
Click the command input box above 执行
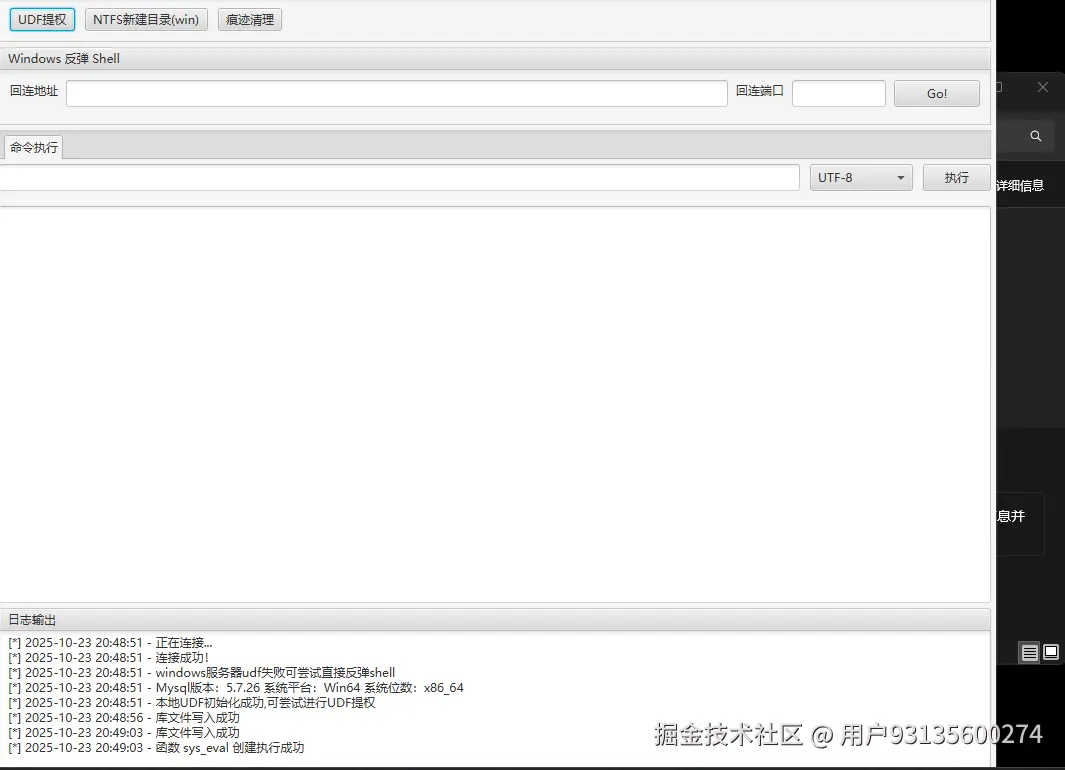click(x=400, y=177)
